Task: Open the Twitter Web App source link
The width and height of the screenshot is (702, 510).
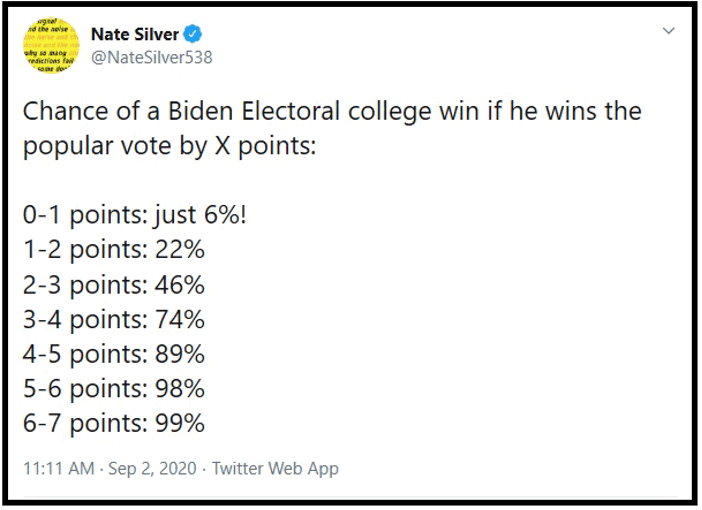Action: click(x=275, y=468)
